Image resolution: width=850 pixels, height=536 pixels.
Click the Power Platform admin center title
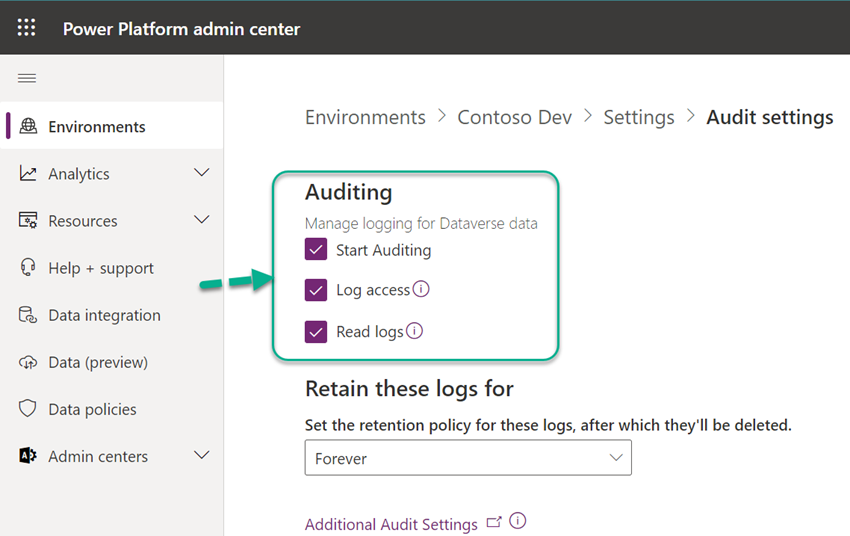tap(181, 29)
